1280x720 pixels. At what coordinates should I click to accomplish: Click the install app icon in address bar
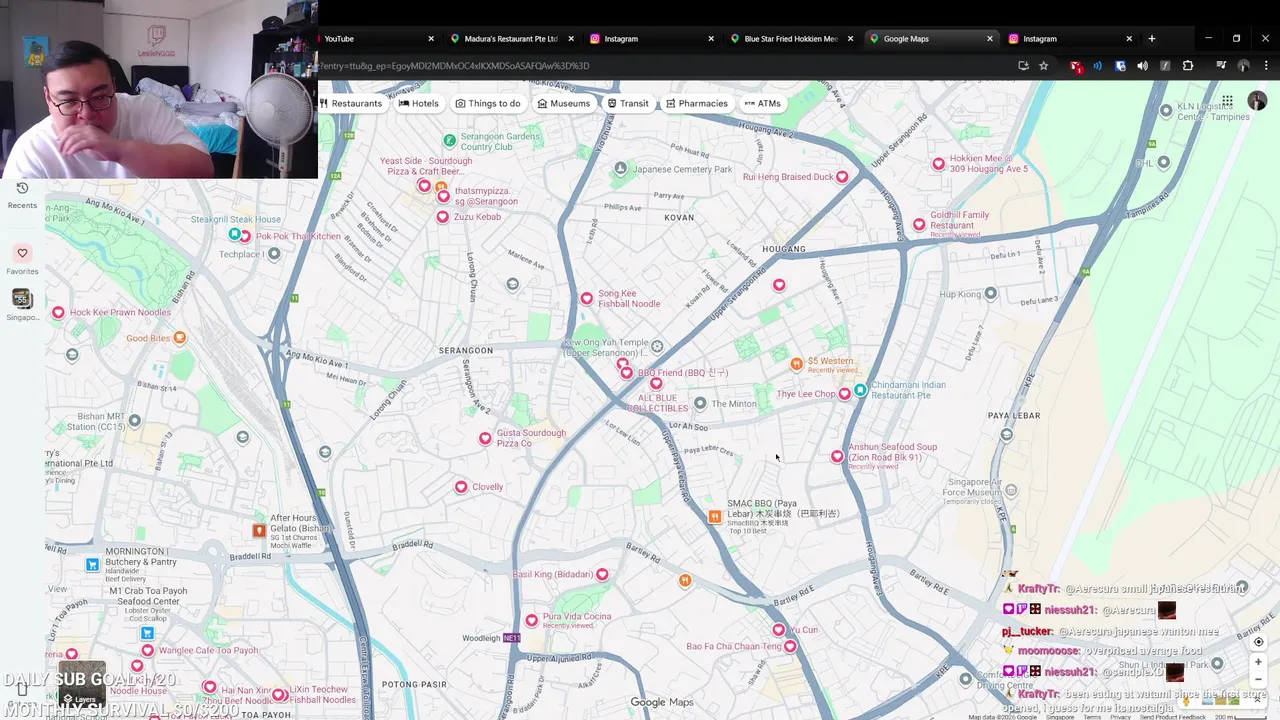tap(1023, 66)
